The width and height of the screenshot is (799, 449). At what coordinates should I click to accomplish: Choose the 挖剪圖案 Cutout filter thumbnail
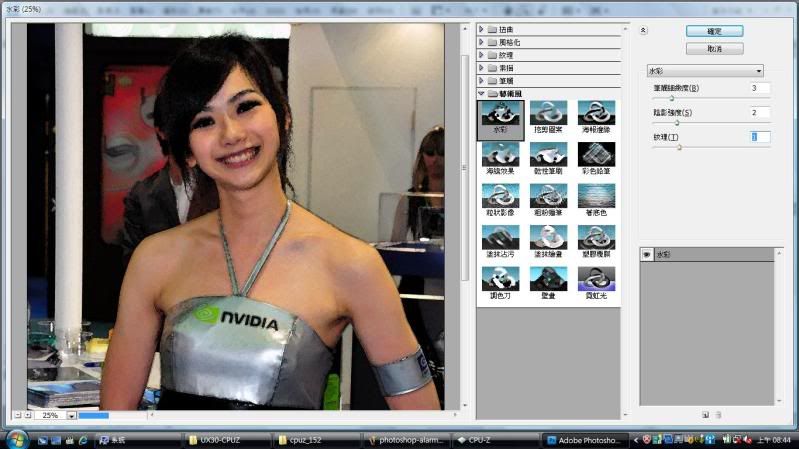pos(548,113)
